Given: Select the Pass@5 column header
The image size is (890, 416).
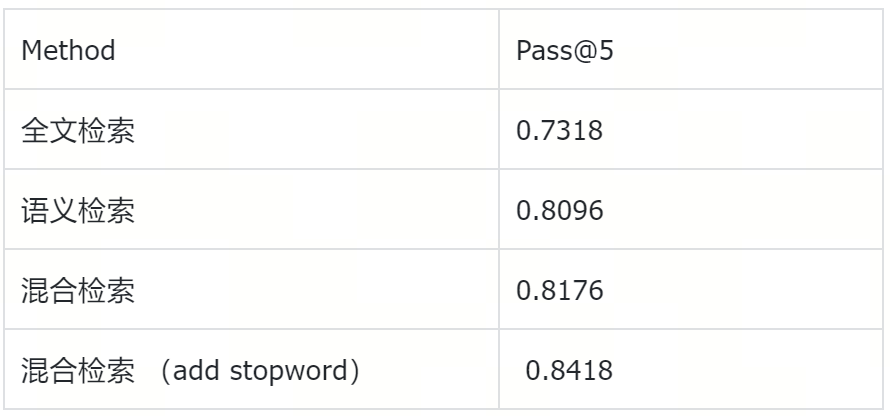Looking at the screenshot, I should [x=691, y=49].
